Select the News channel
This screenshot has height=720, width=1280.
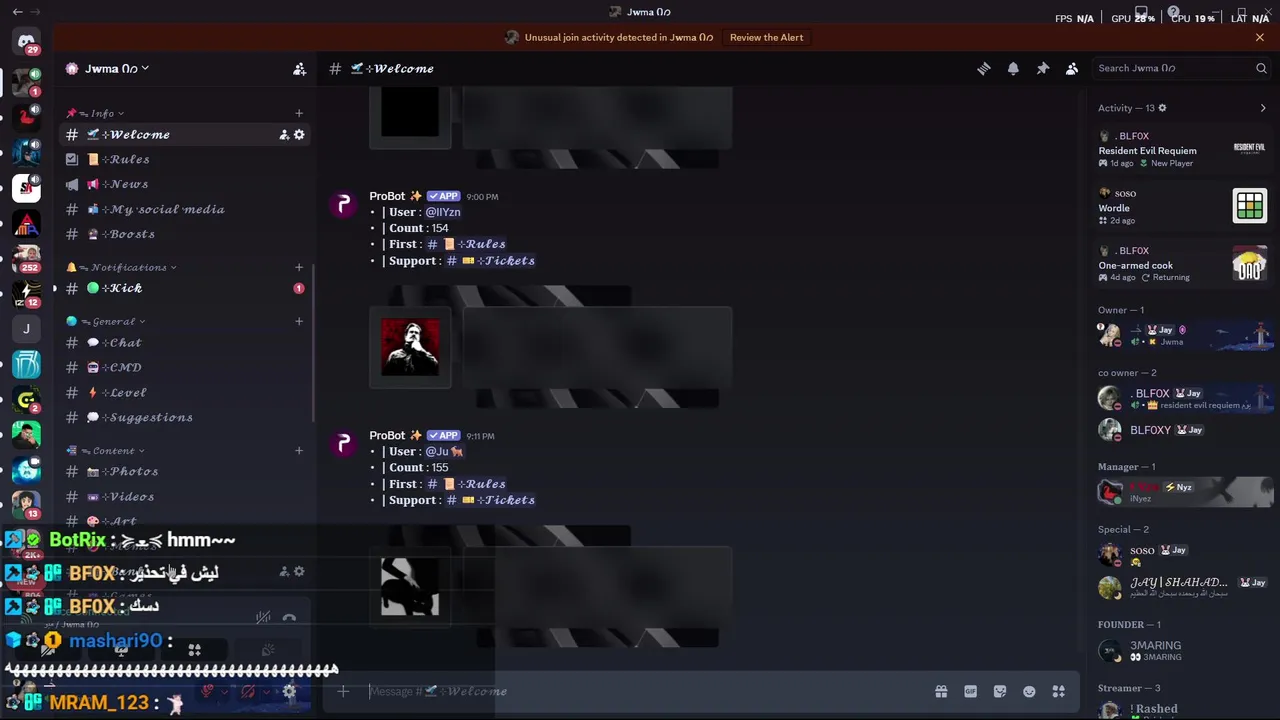coord(186,184)
